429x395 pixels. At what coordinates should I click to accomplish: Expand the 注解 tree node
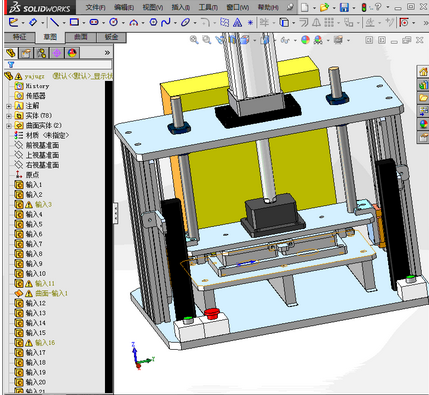click(x=9, y=106)
